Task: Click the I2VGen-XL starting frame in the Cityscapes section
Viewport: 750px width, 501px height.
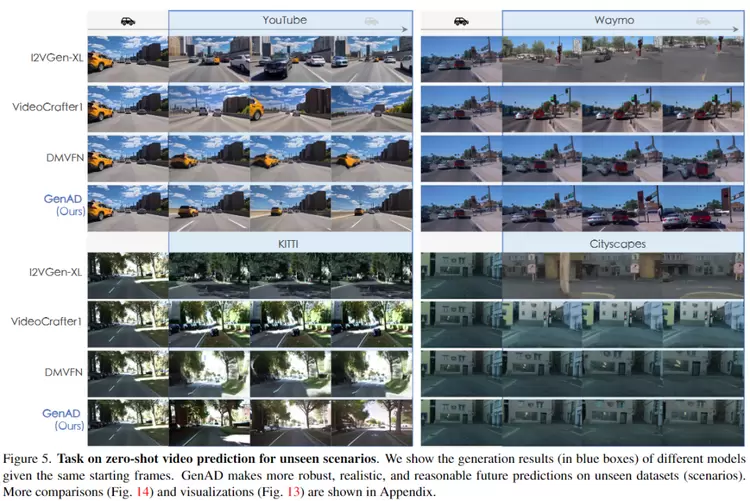Action: point(460,272)
